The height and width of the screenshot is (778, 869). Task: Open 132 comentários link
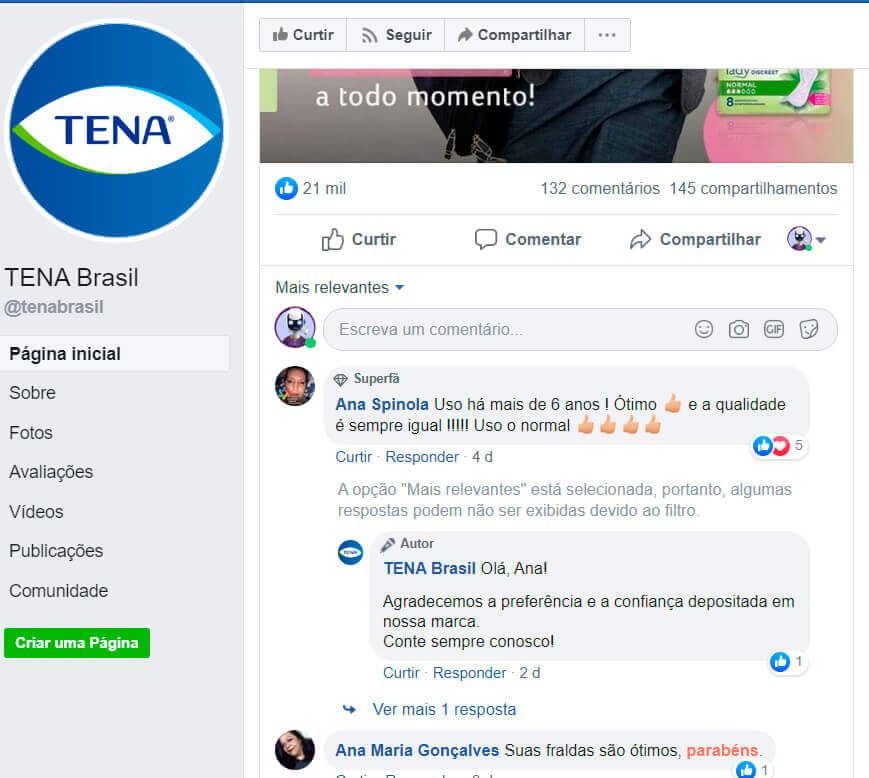pyautogui.click(x=600, y=188)
